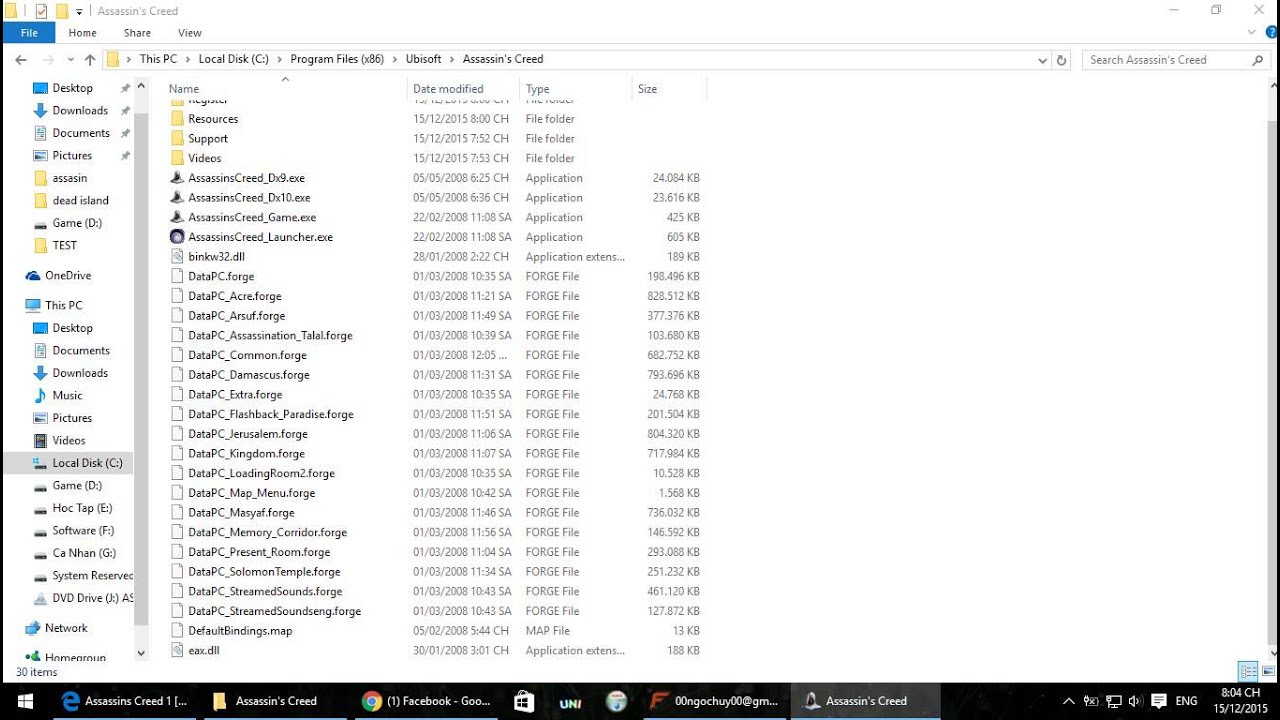Select Local Disk (C:) in navigation pane

click(x=87, y=463)
